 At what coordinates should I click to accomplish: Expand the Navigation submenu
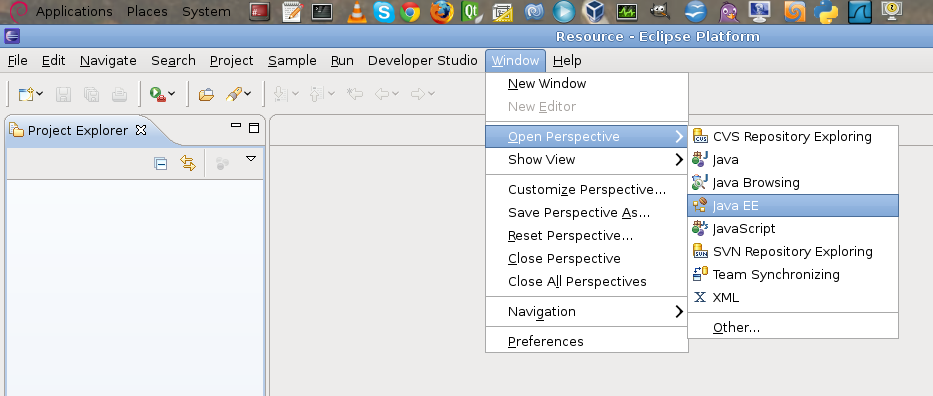(x=587, y=312)
